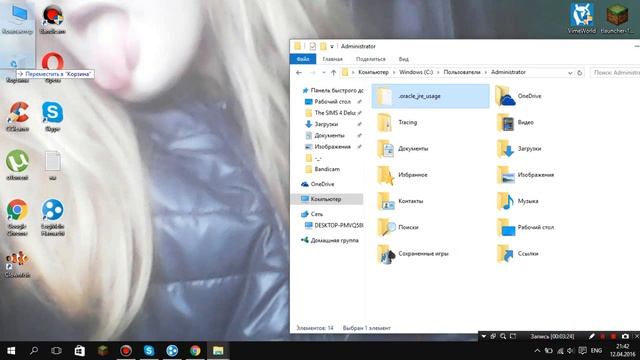Screen dimensions: 640x360
Task: Open recent locations dropdown arrow
Action: point(324,73)
